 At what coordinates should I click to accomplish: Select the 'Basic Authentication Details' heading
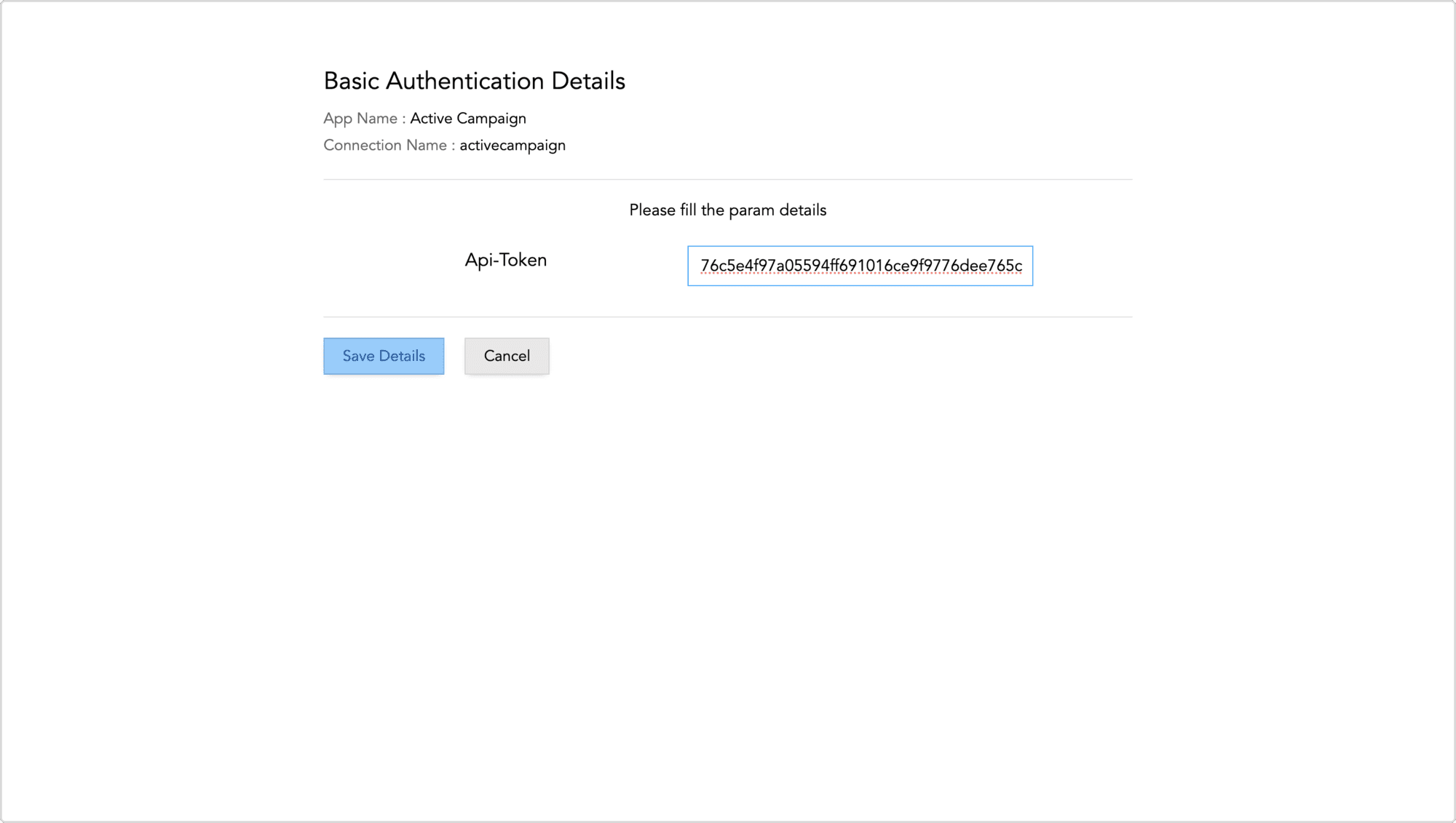point(475,81)
